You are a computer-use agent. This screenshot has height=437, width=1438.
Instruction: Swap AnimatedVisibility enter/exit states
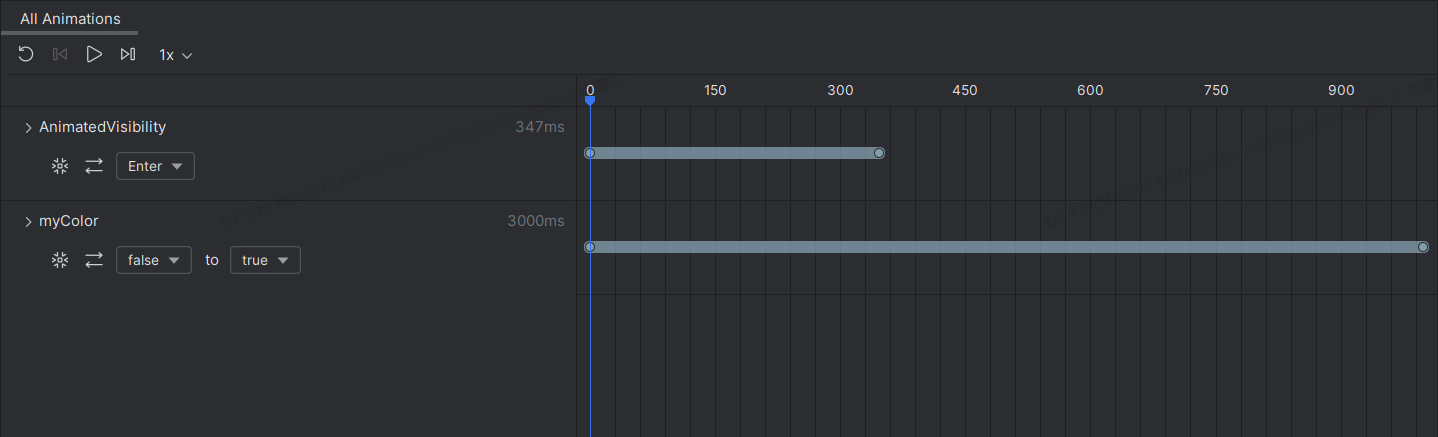(94, 166)
